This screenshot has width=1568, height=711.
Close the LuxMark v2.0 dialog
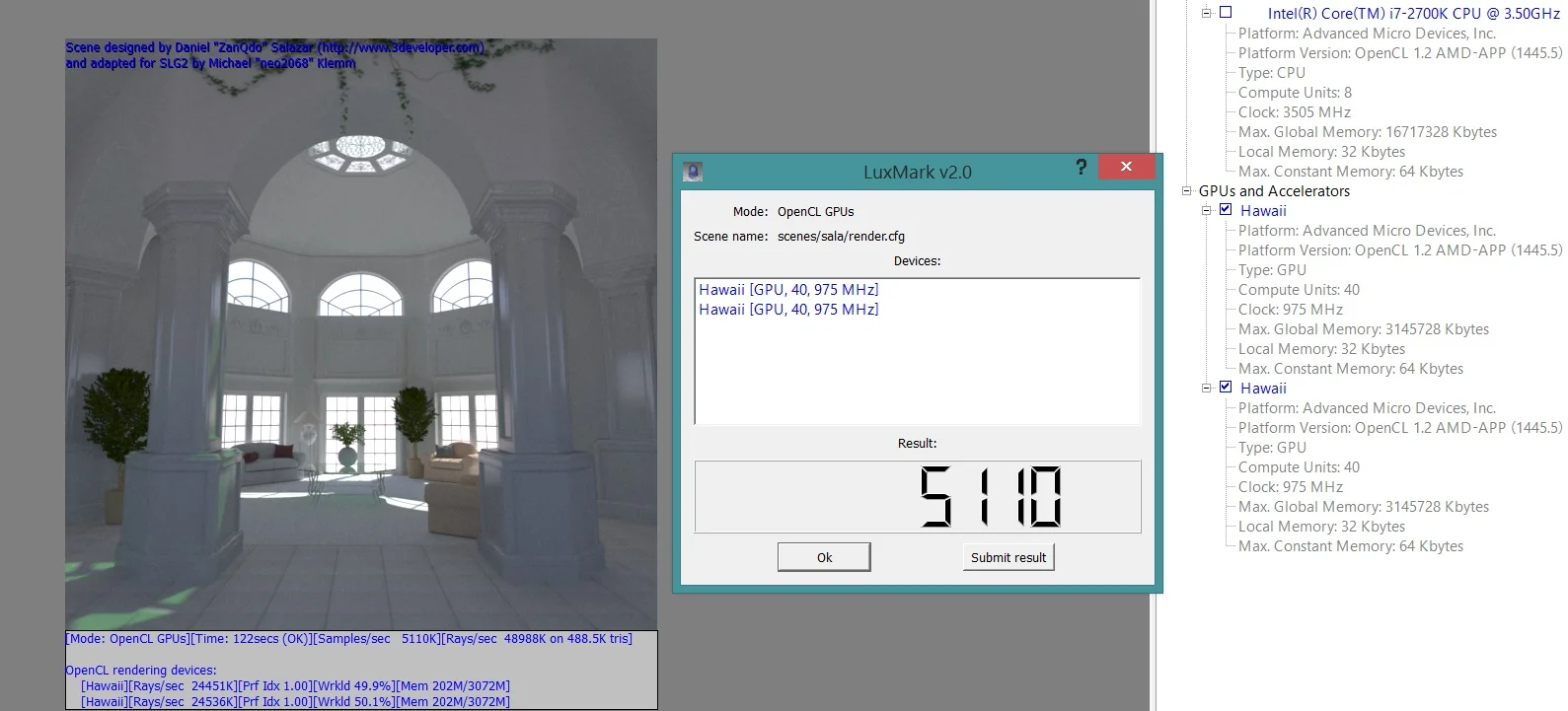click(1126, 167)
